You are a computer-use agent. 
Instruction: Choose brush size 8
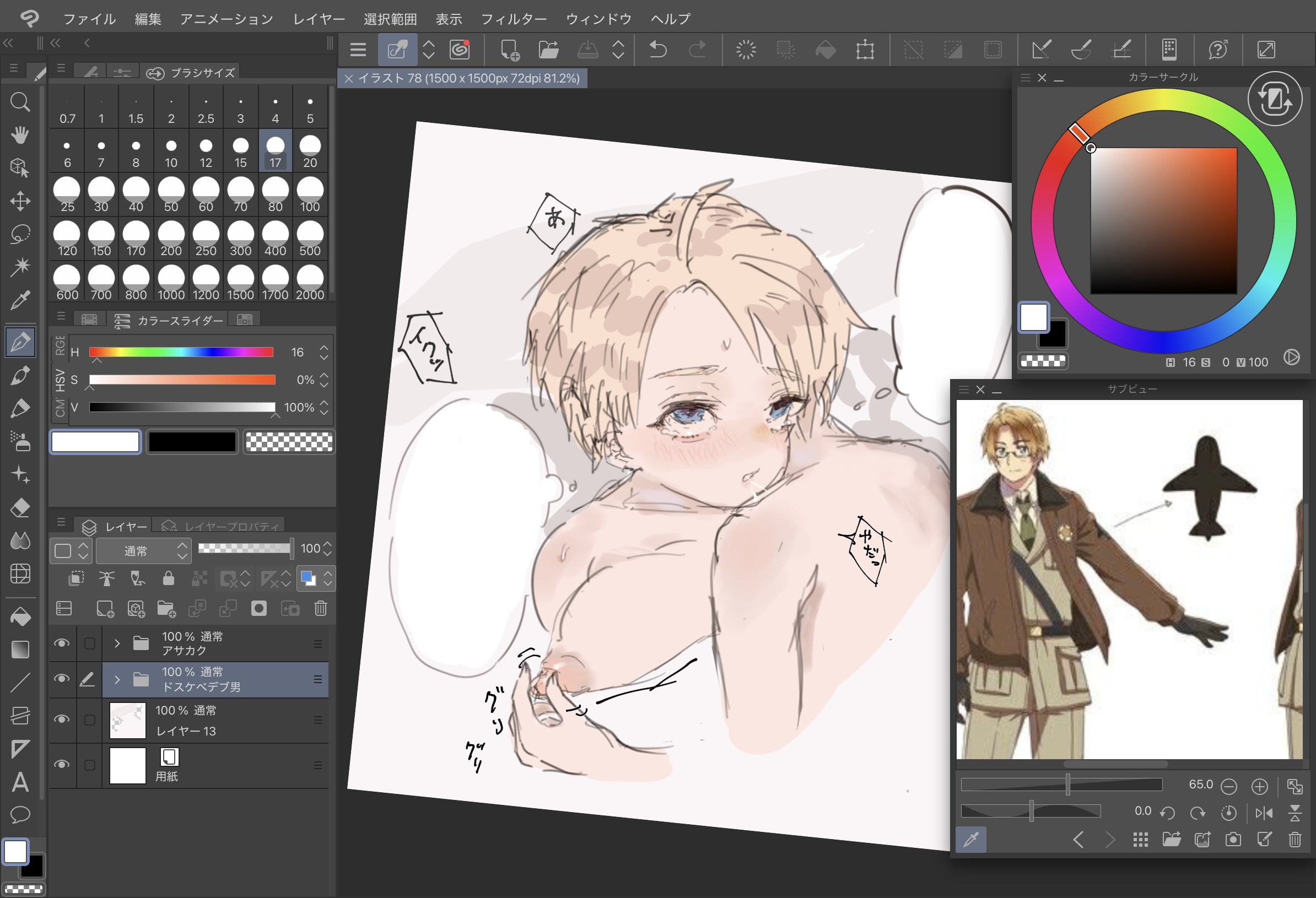(x=136, y=152)
